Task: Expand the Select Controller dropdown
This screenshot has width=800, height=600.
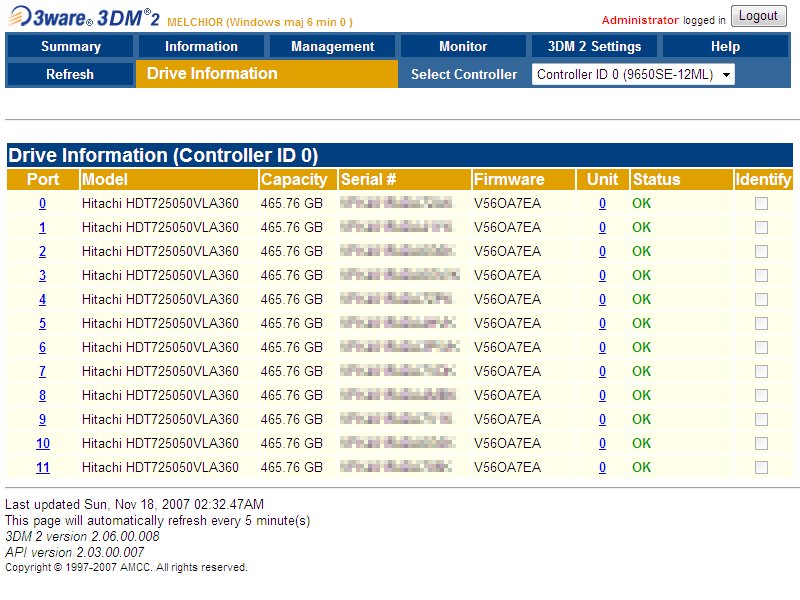Action: point(633,74)
